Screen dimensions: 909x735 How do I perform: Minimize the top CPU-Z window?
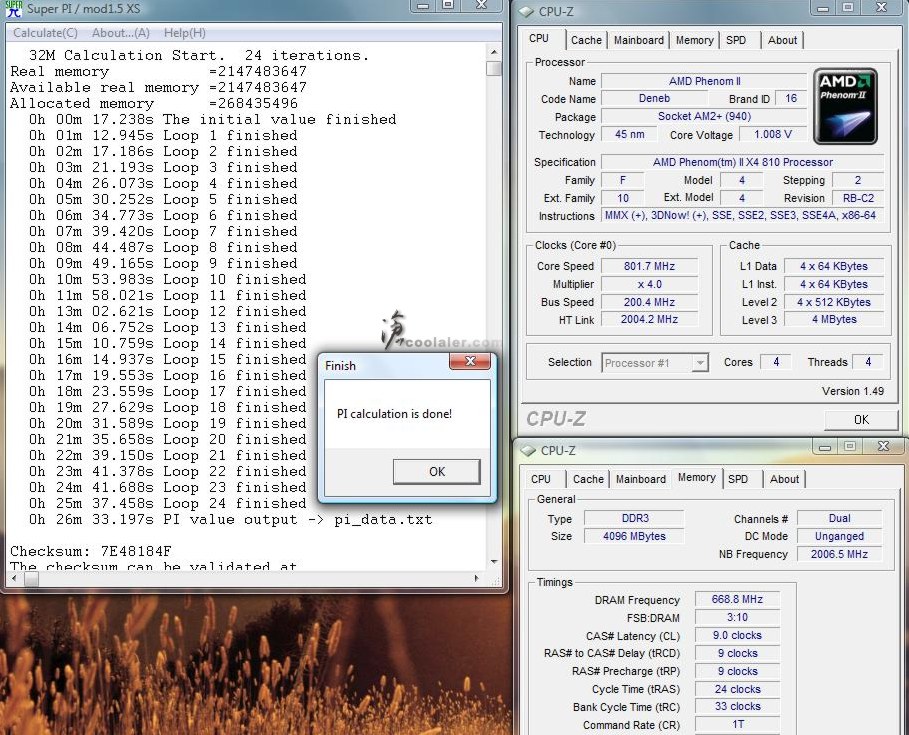(x=822, y=8)
